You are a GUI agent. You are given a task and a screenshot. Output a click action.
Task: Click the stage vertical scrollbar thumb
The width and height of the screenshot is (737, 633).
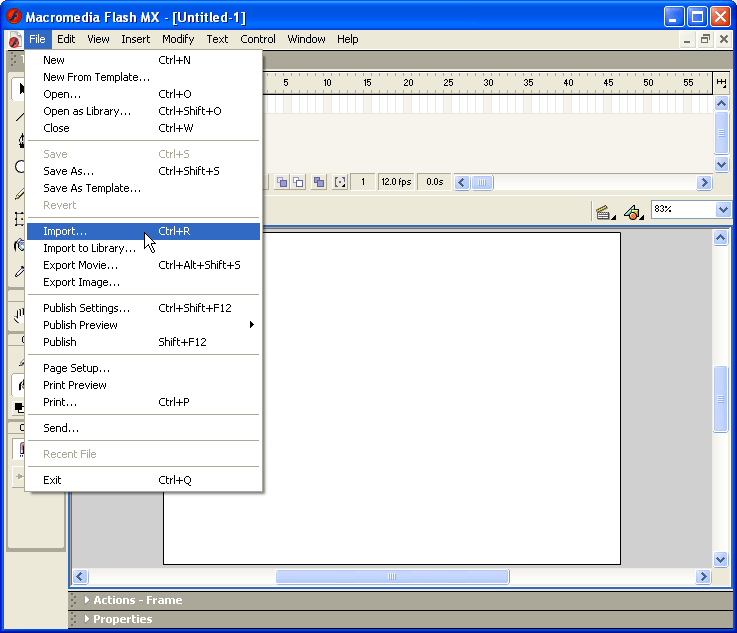click(721, 399)
